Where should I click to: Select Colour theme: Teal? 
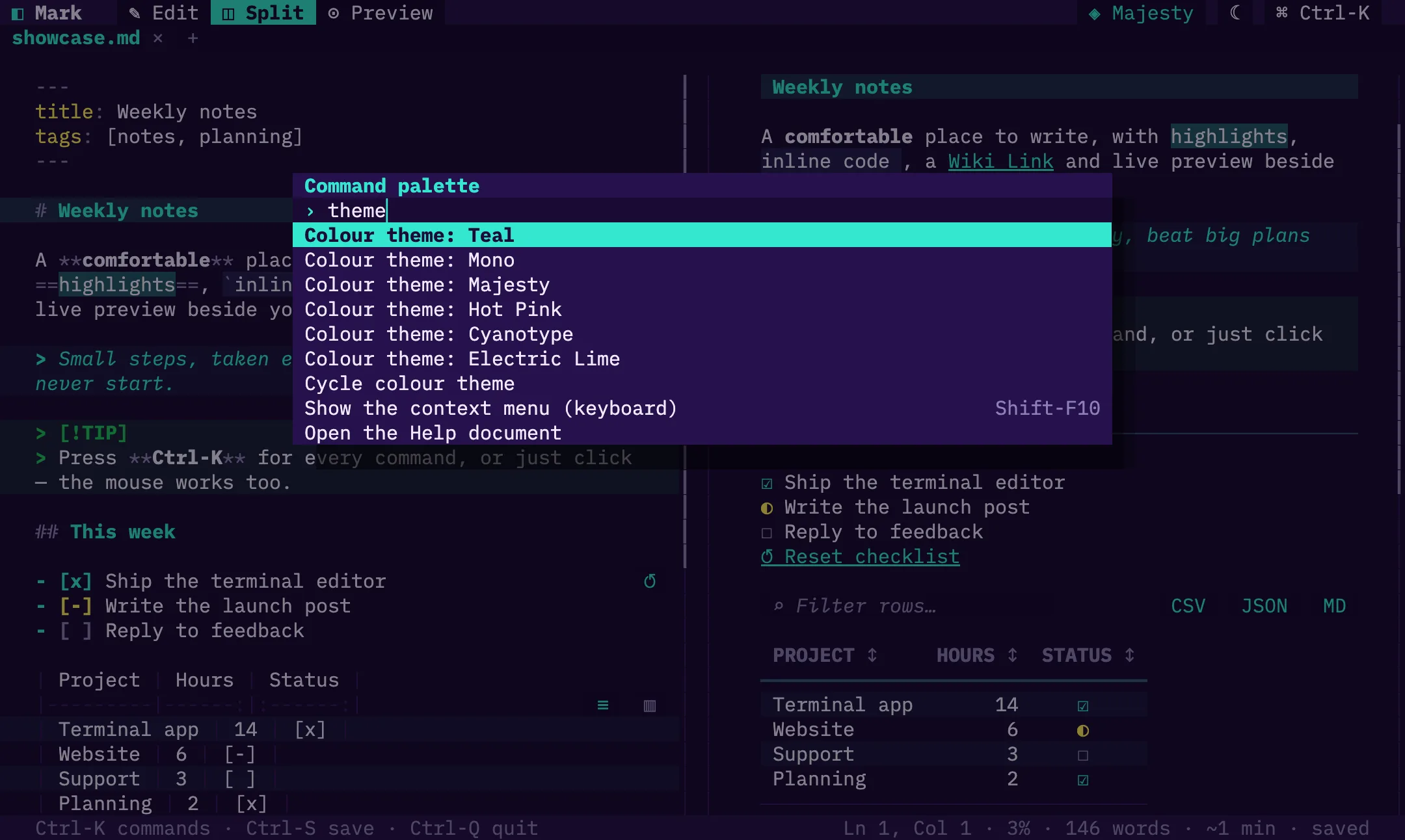click(702, 235)
